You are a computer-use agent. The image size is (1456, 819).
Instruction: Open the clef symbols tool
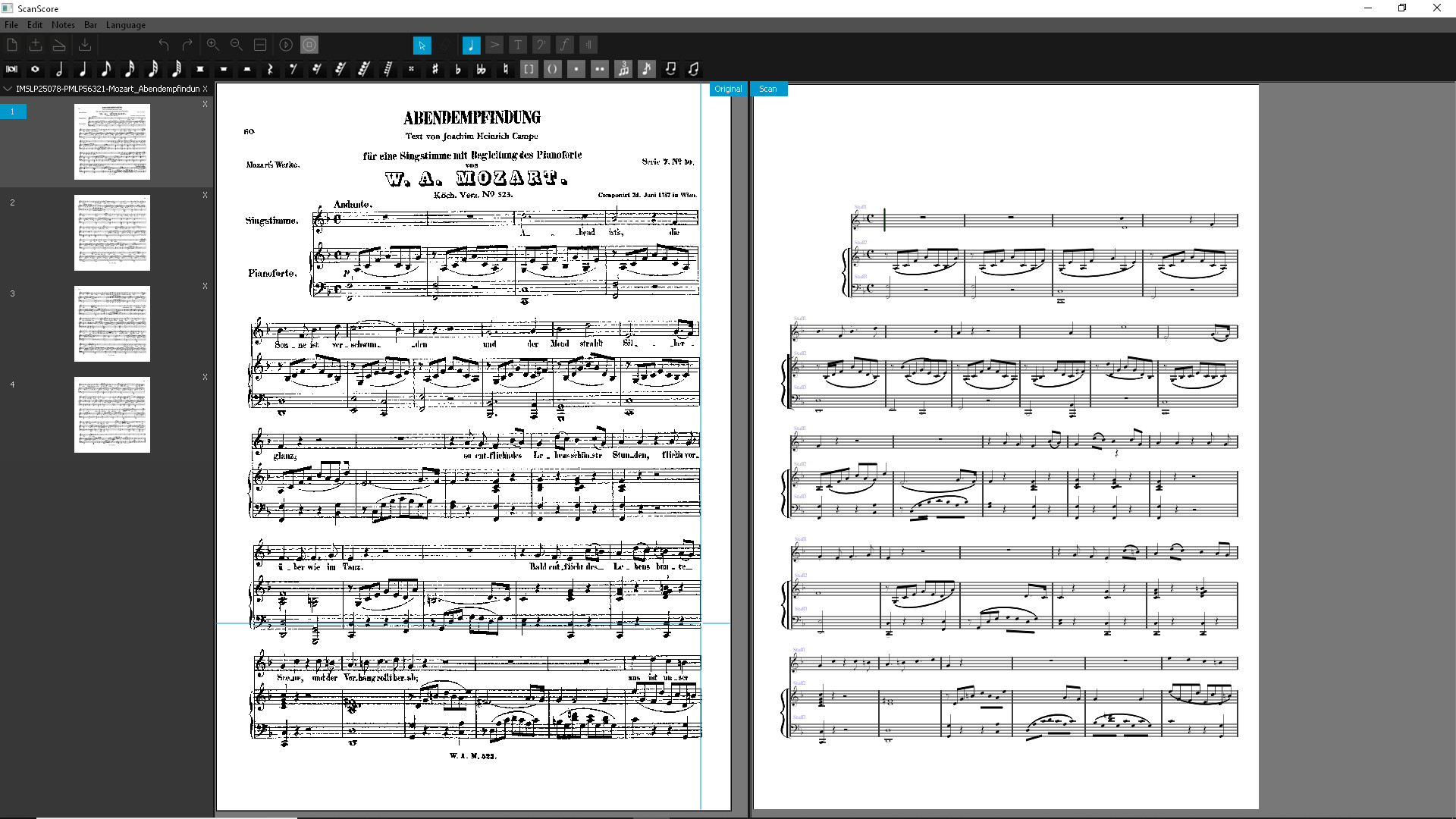(541, 45)
